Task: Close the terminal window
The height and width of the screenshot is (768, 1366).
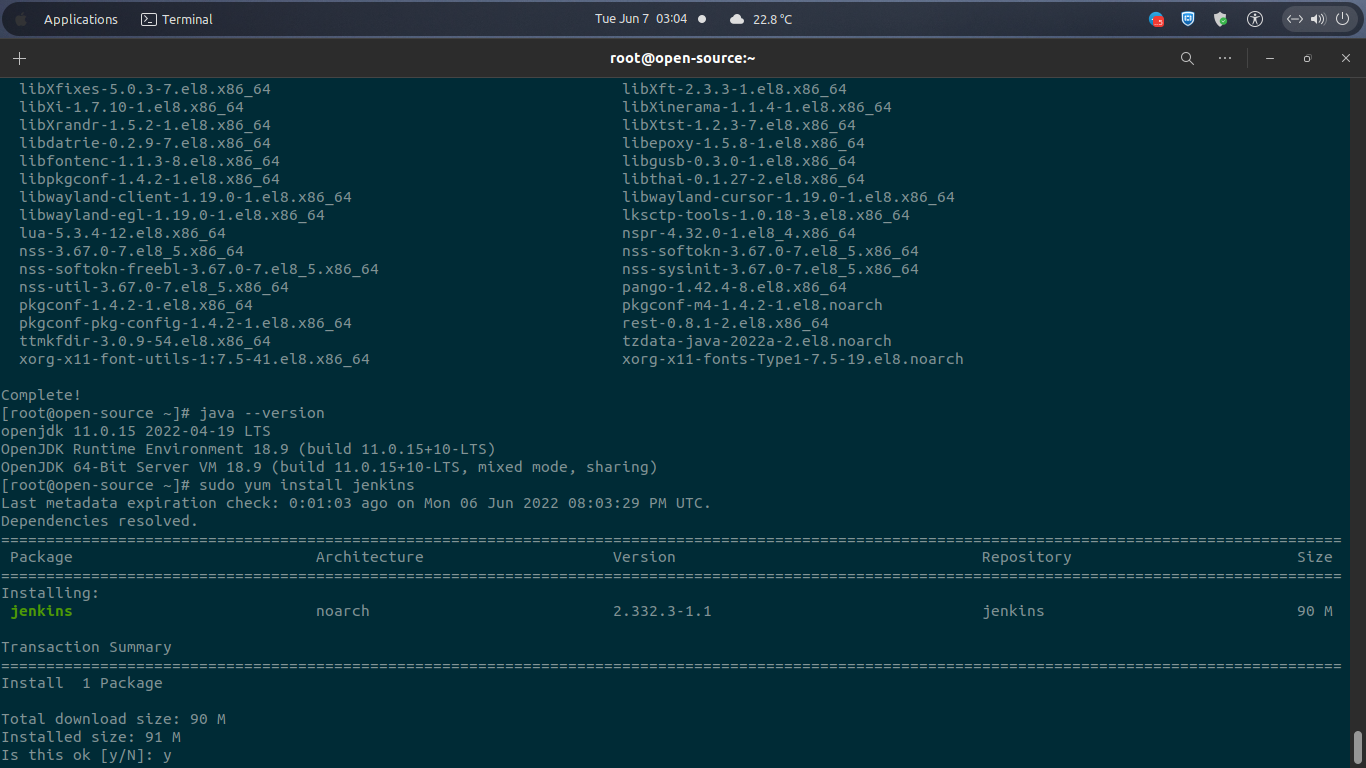Action: [1346, 59]
